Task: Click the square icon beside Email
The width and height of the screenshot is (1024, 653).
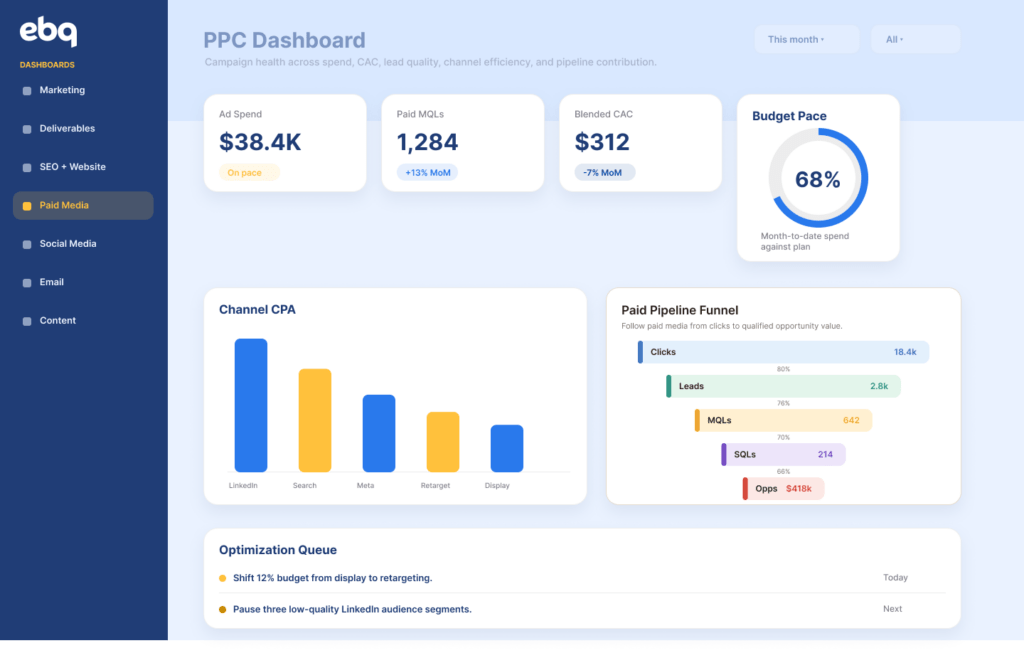Action: 27,283
